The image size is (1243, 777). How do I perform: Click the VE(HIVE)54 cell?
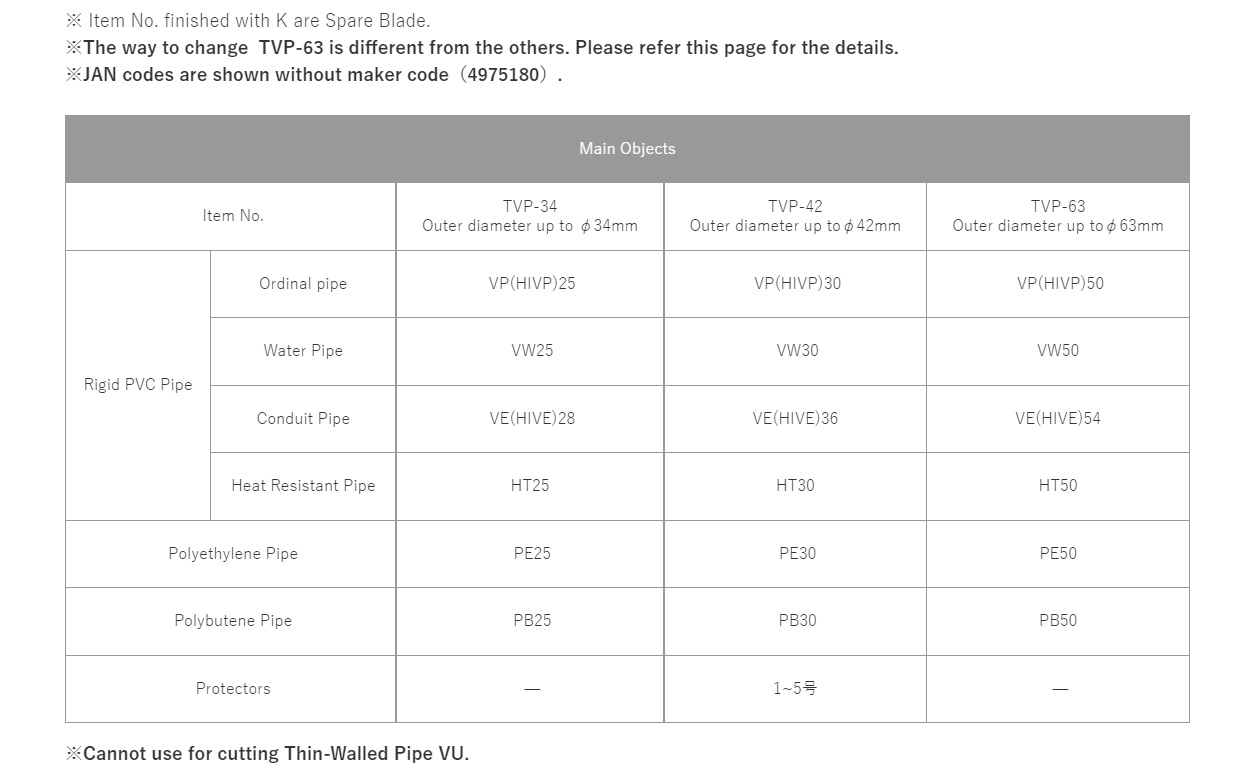(x=1058, y=419)
